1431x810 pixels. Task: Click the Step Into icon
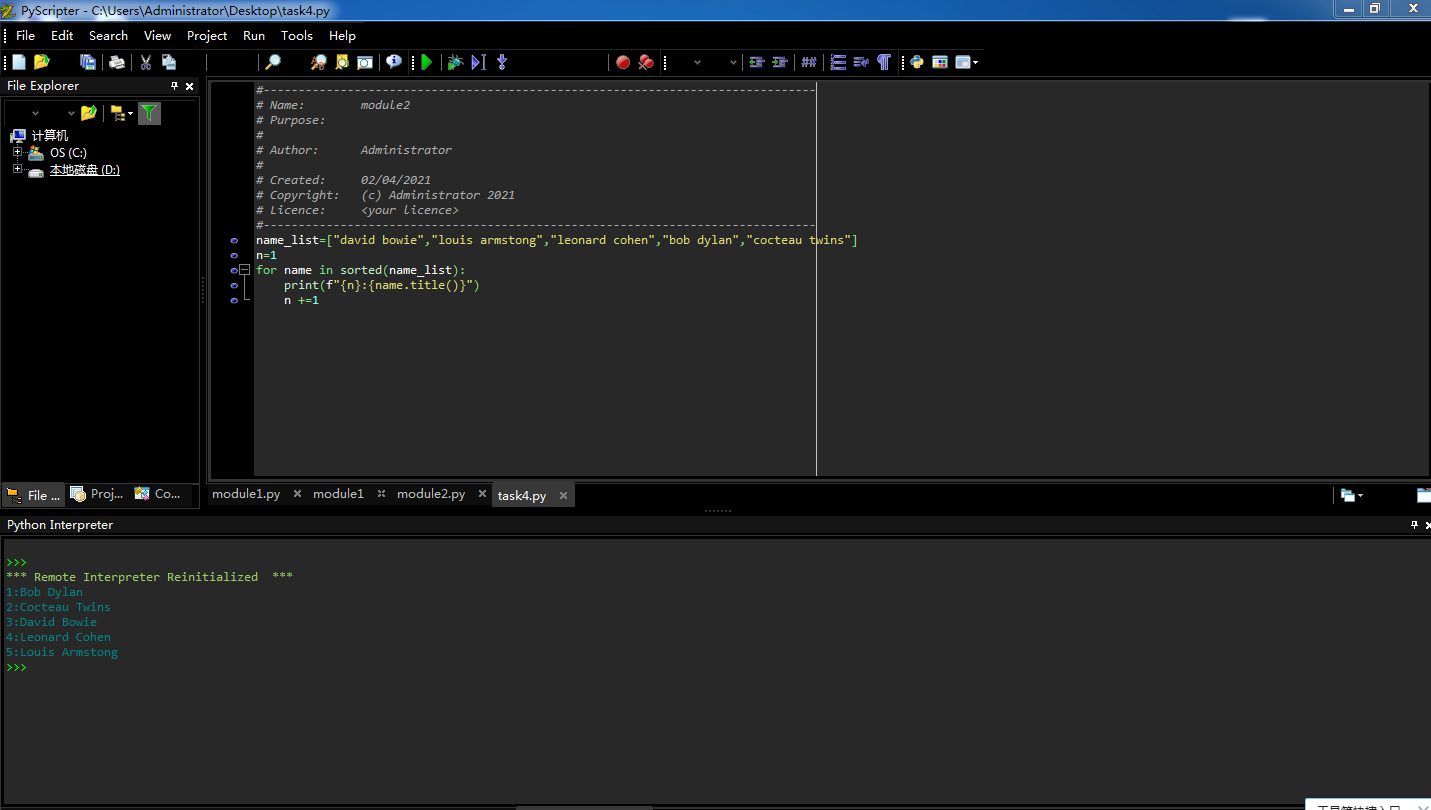[502, 62]
